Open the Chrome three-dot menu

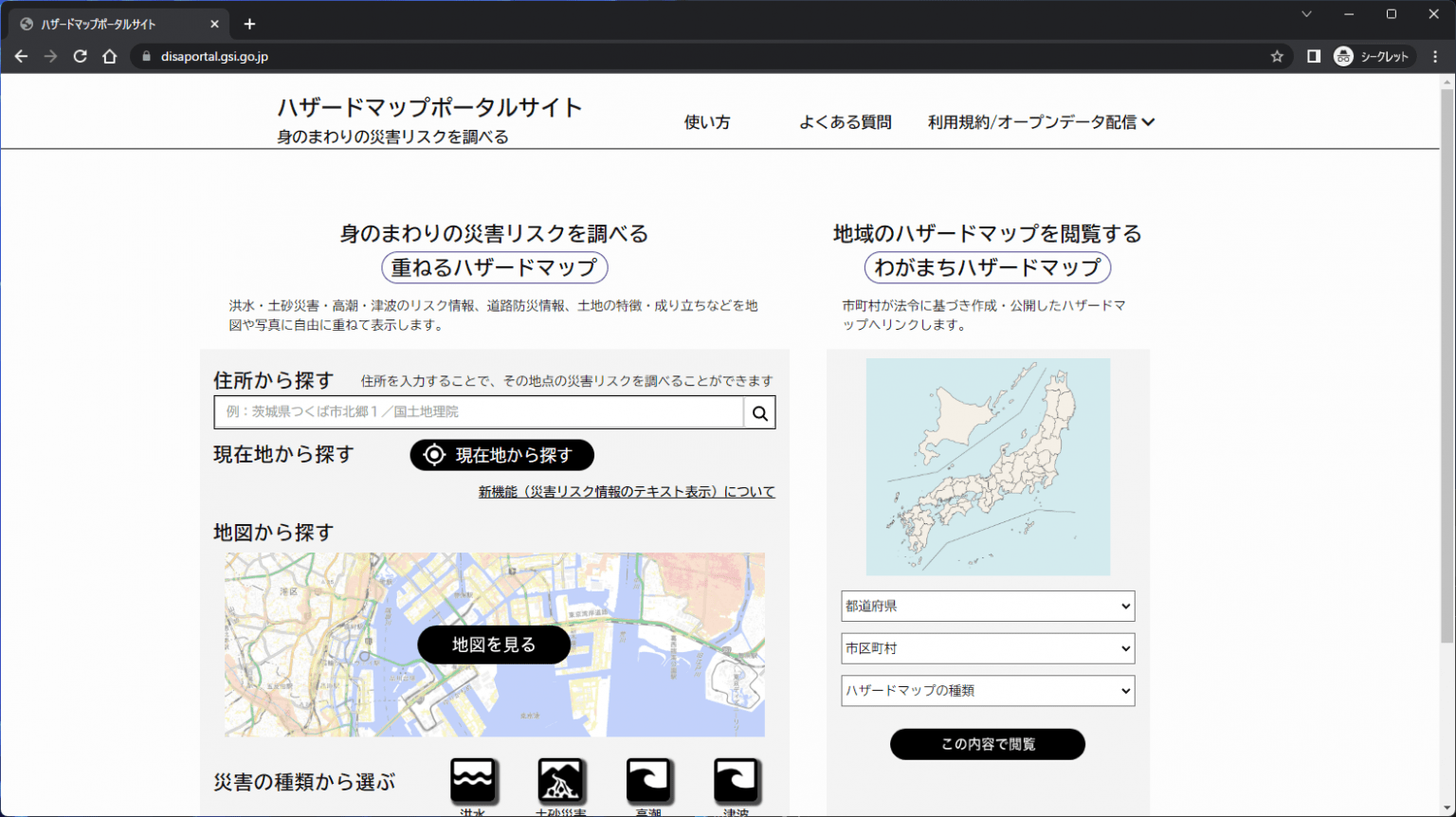[1435, 57]
